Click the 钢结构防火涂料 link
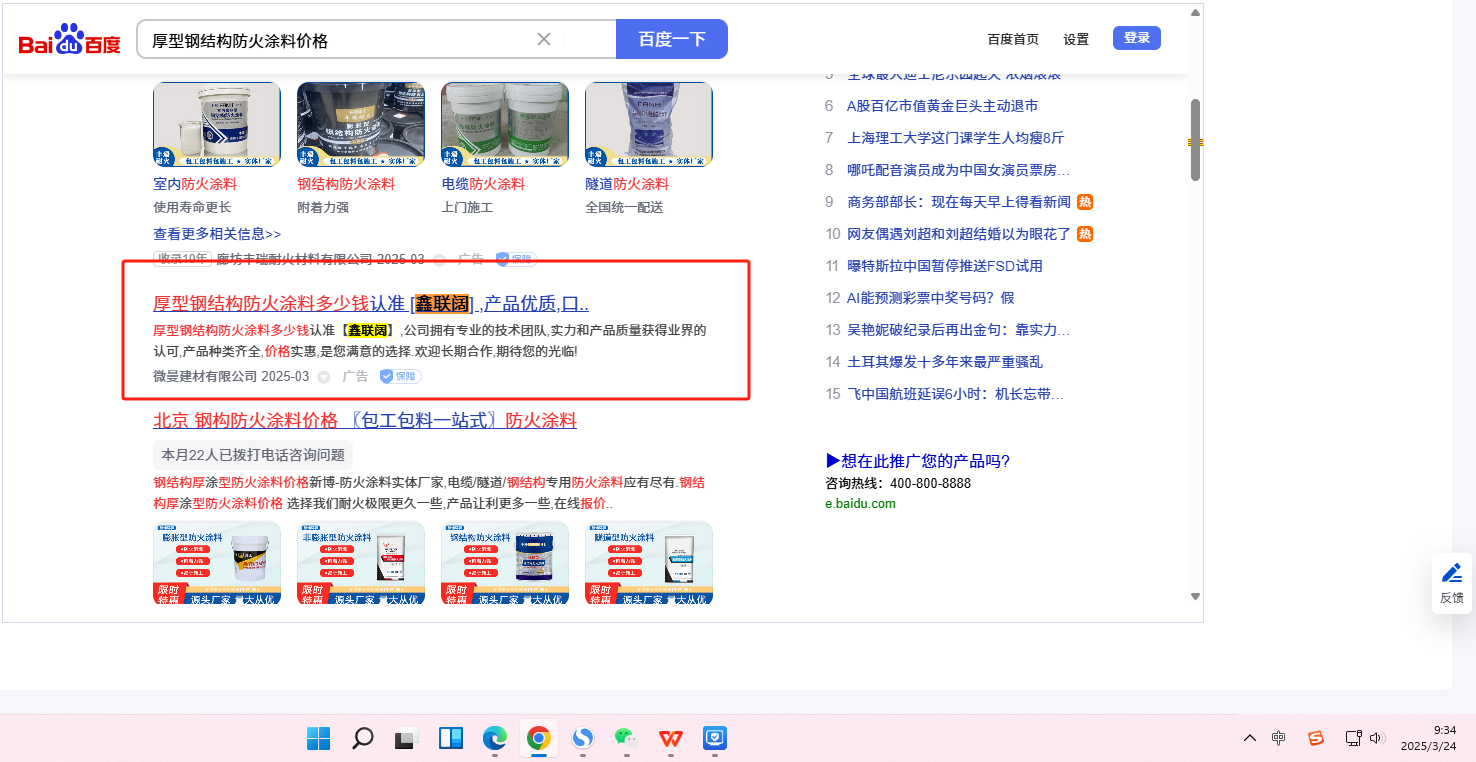 point(346,184)
